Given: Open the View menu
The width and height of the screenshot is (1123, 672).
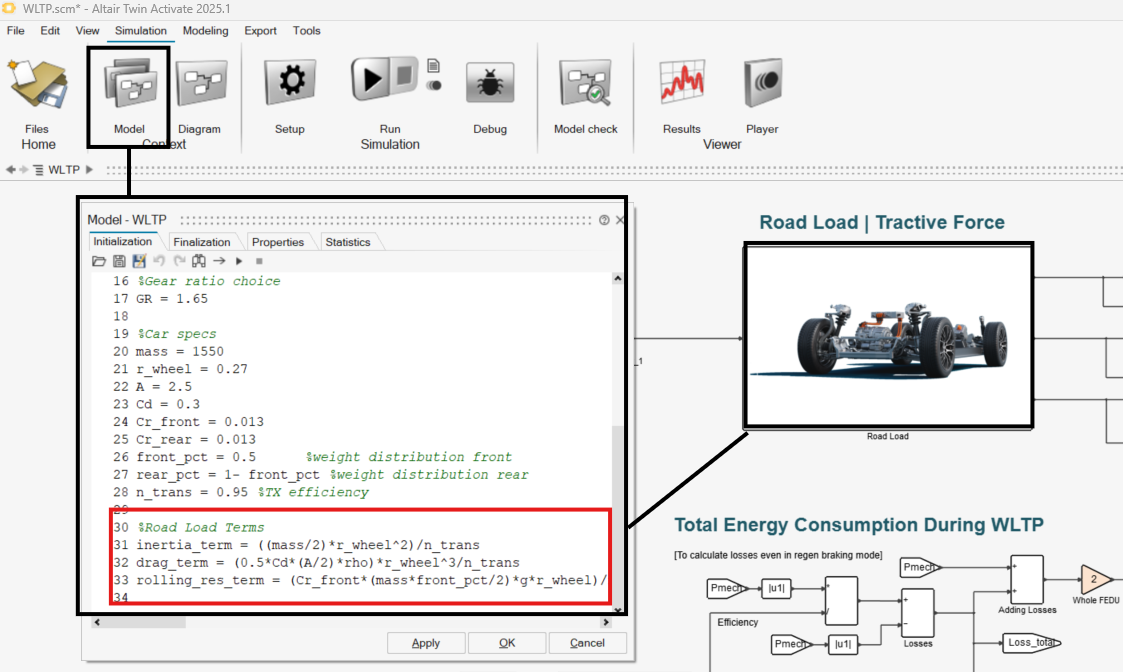Looking at the screenshot, I should tap(87, 31).
